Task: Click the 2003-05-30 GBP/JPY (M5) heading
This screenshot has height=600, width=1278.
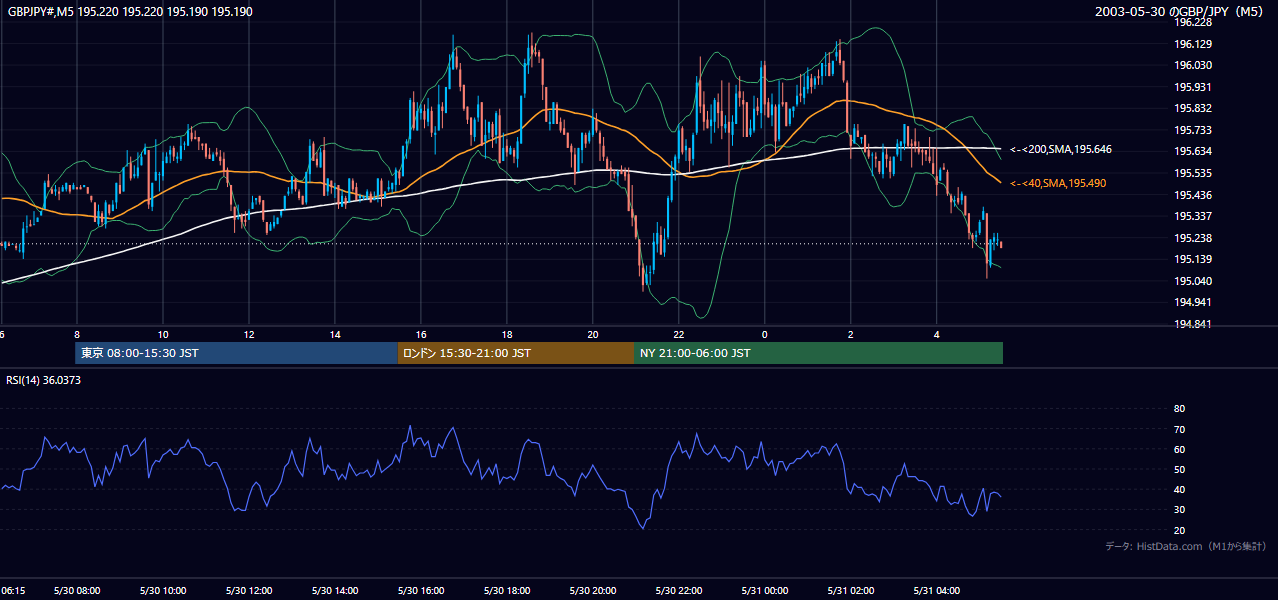Action: (1181, 11)
